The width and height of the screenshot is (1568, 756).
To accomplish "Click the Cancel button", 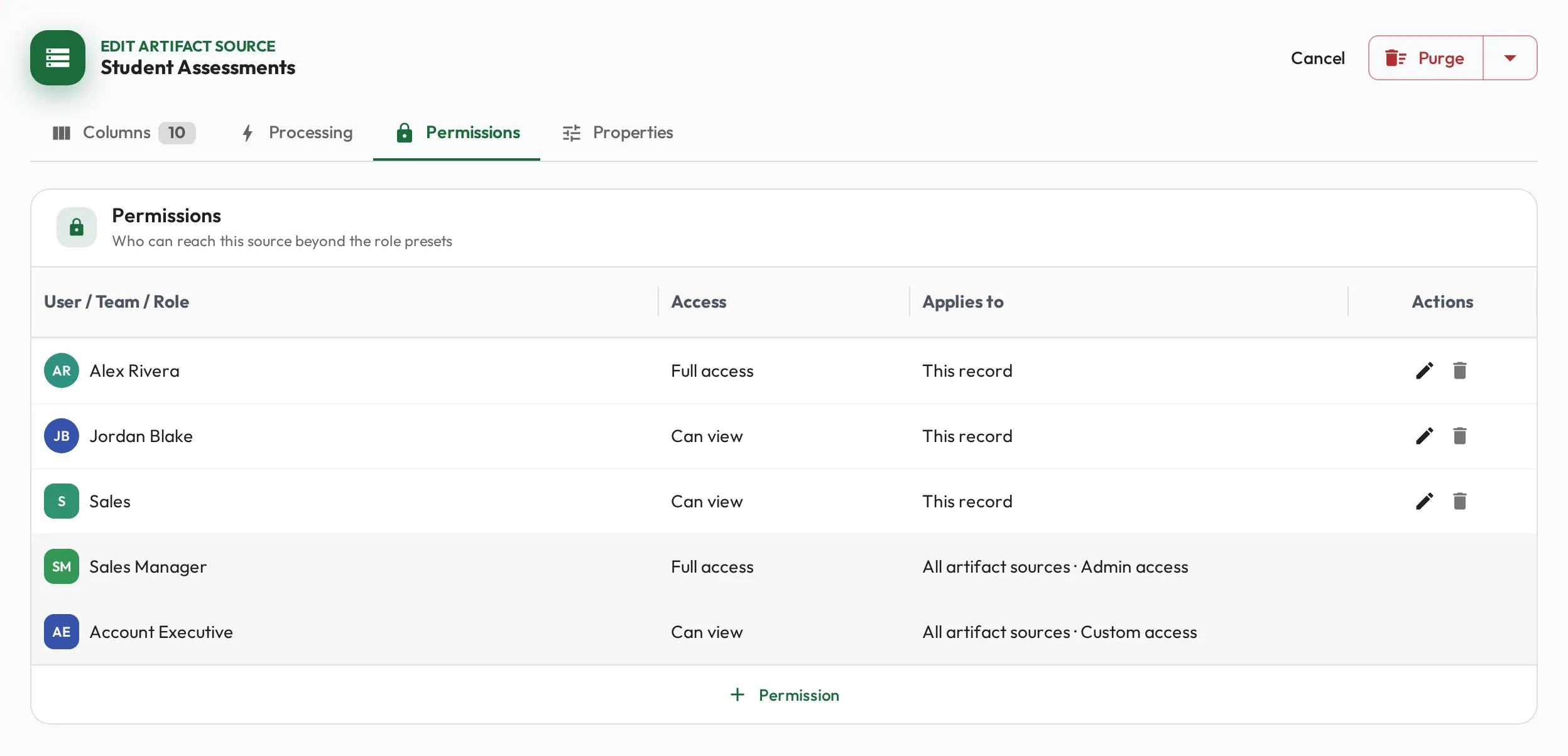I will click(x=1317, y=58).
